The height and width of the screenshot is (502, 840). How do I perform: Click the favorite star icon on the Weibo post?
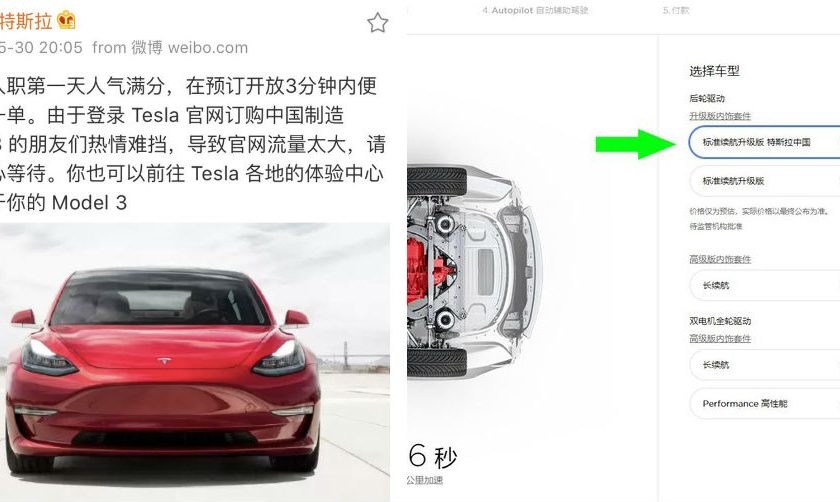[377, 23]
